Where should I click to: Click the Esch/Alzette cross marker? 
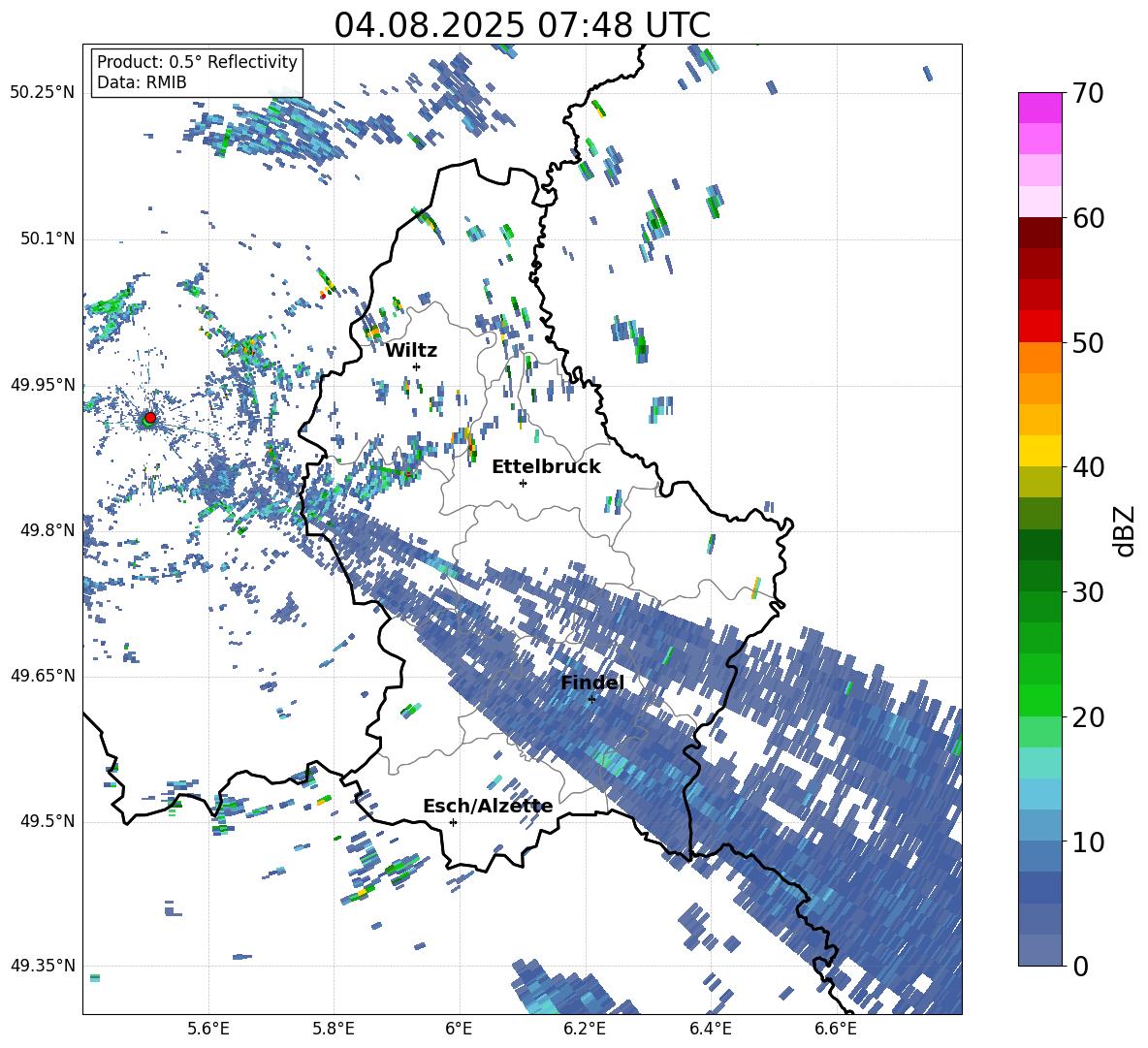pyautogui.click(x=453, y=822)
